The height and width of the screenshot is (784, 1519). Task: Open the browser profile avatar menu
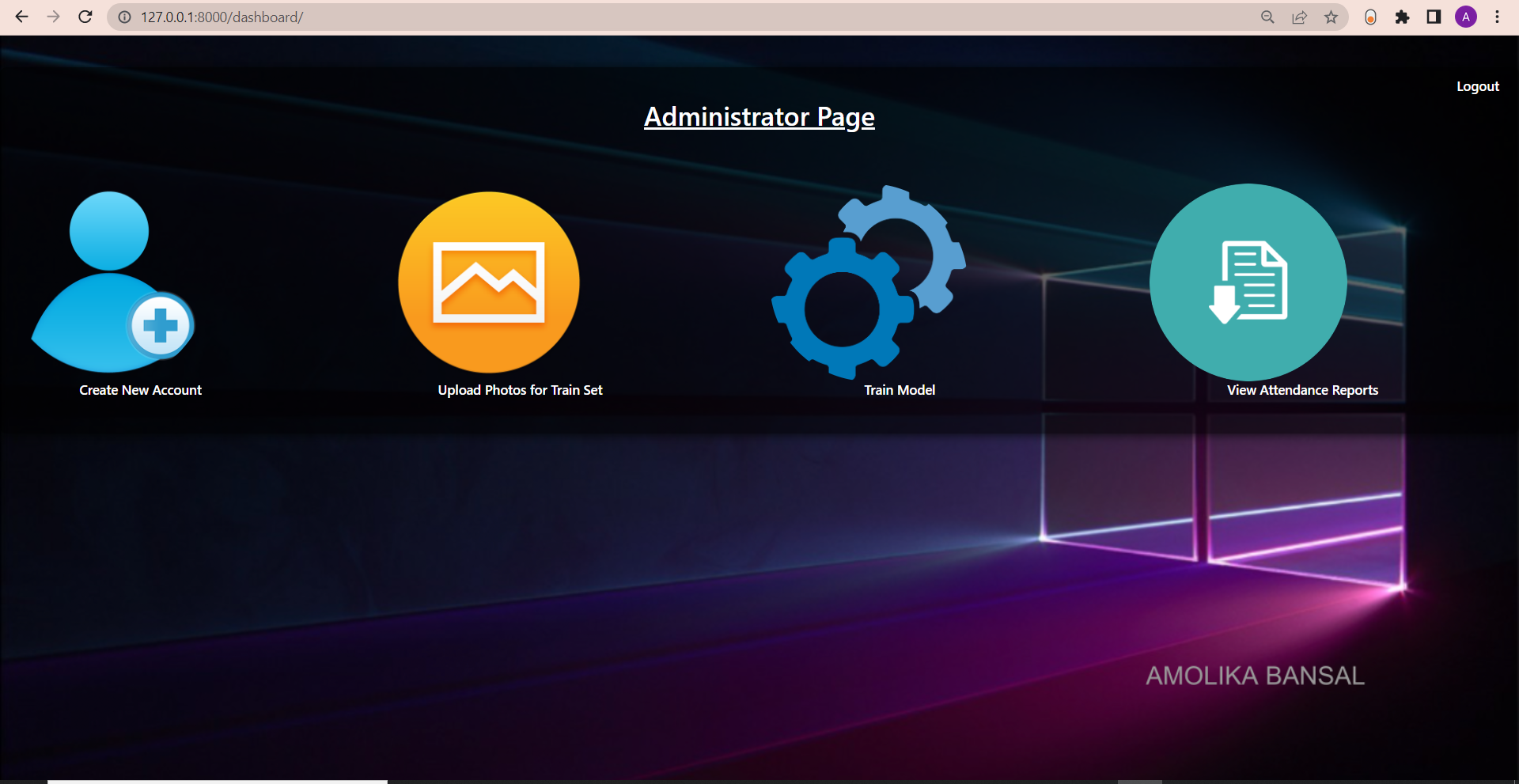coord(1466,17)
